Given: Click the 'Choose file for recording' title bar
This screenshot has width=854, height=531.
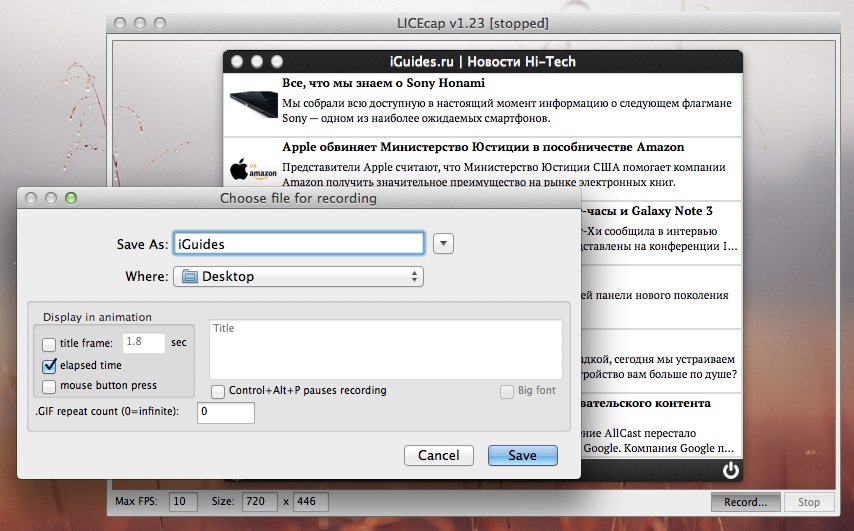Looking at the screenshot, I should [298, 198].
